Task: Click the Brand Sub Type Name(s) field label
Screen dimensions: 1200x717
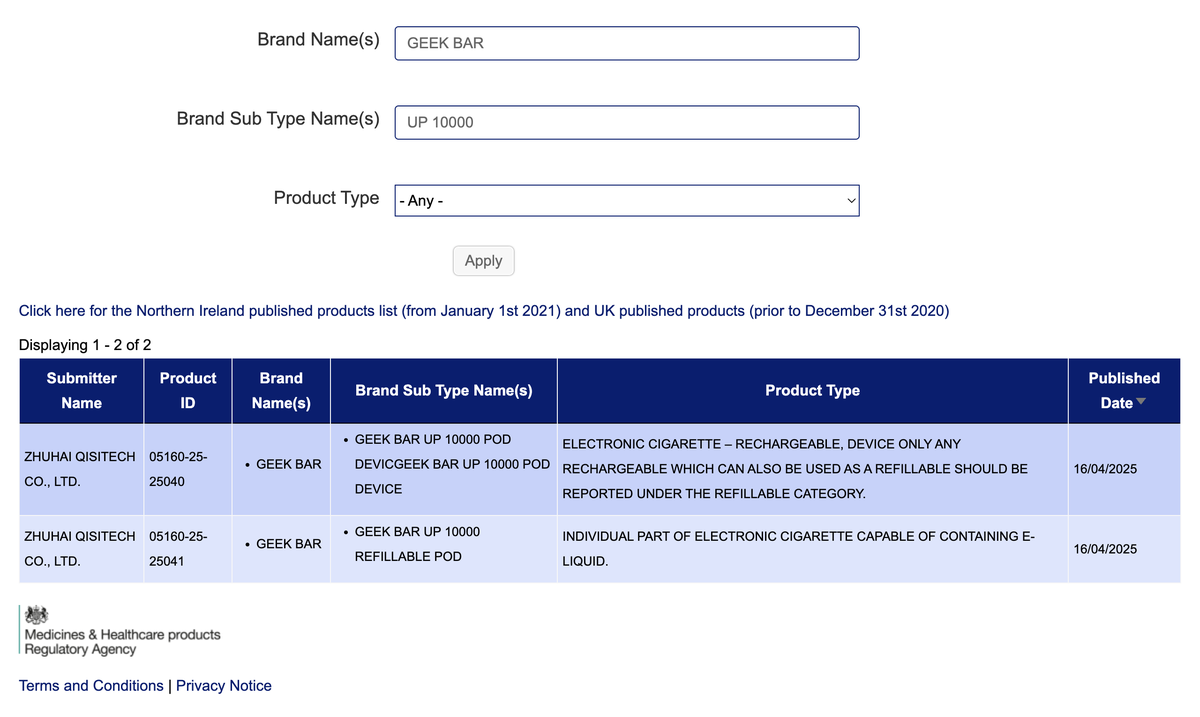Action: 278,119
